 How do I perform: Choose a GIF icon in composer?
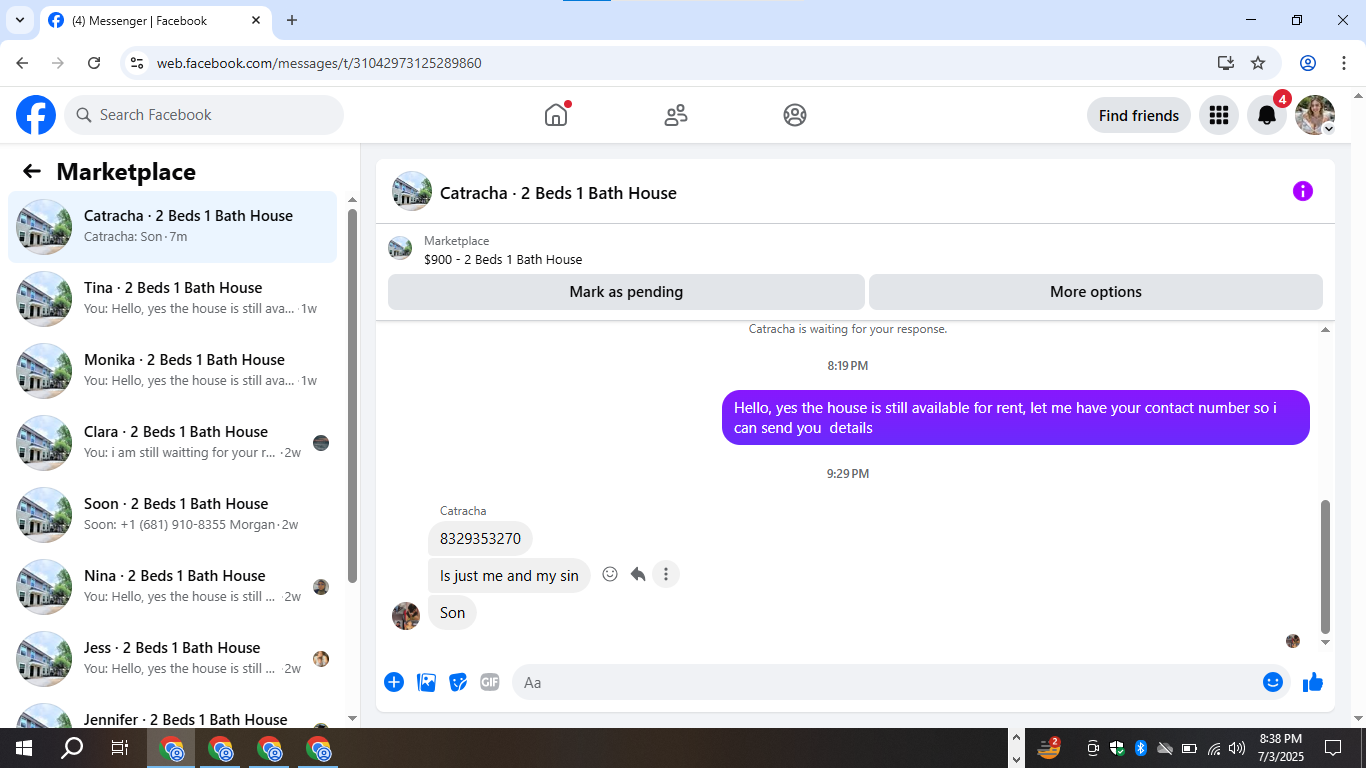tap(490, 682)
